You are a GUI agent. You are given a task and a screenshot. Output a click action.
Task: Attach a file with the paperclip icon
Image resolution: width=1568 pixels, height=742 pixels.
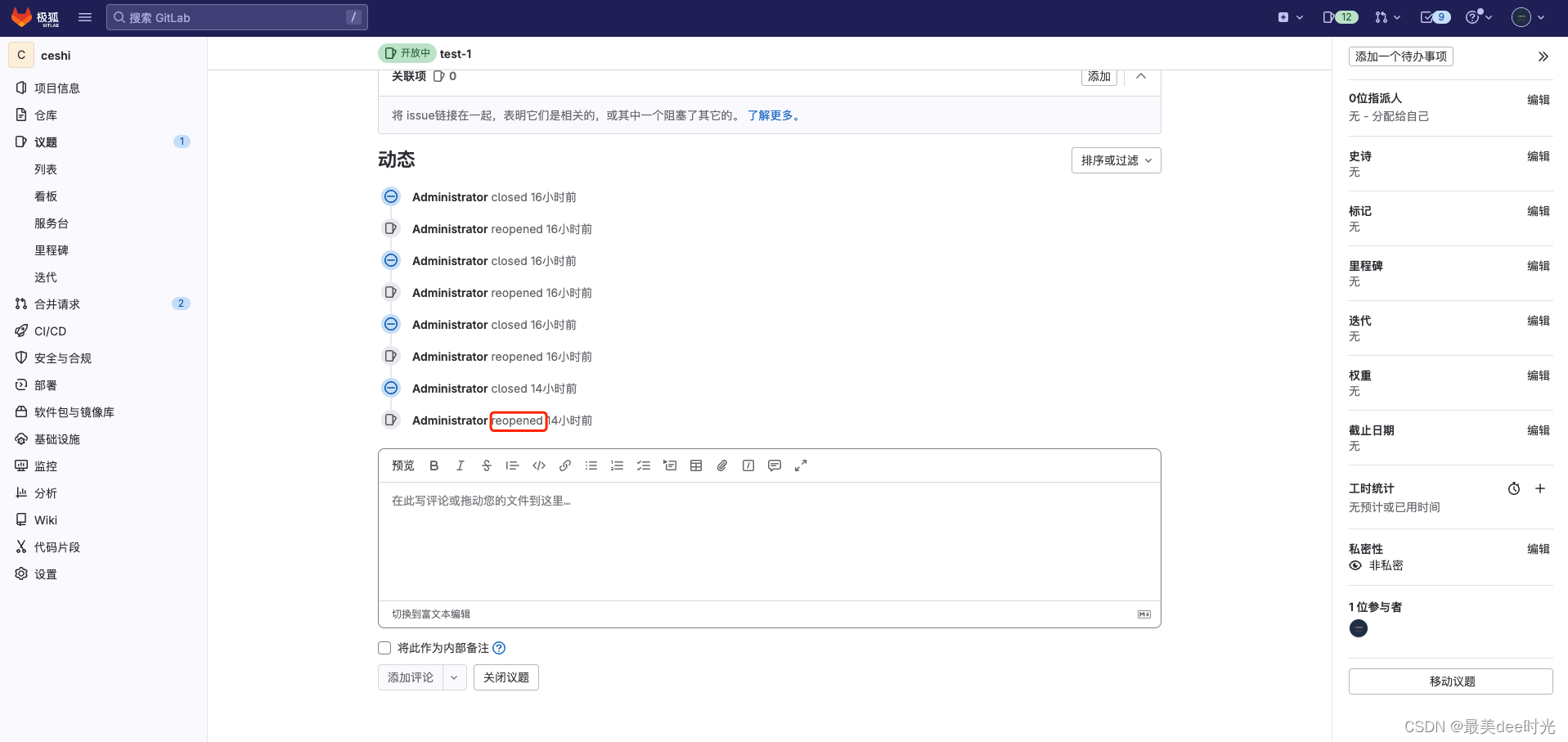tap(721, 465)
